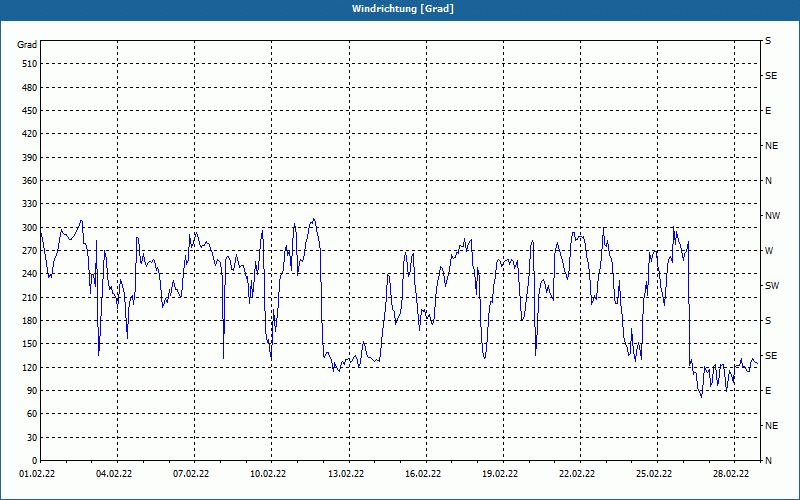Select the date label "16.02.22"
The width and height of the screenshot is (800, 500).
[423, 474]
